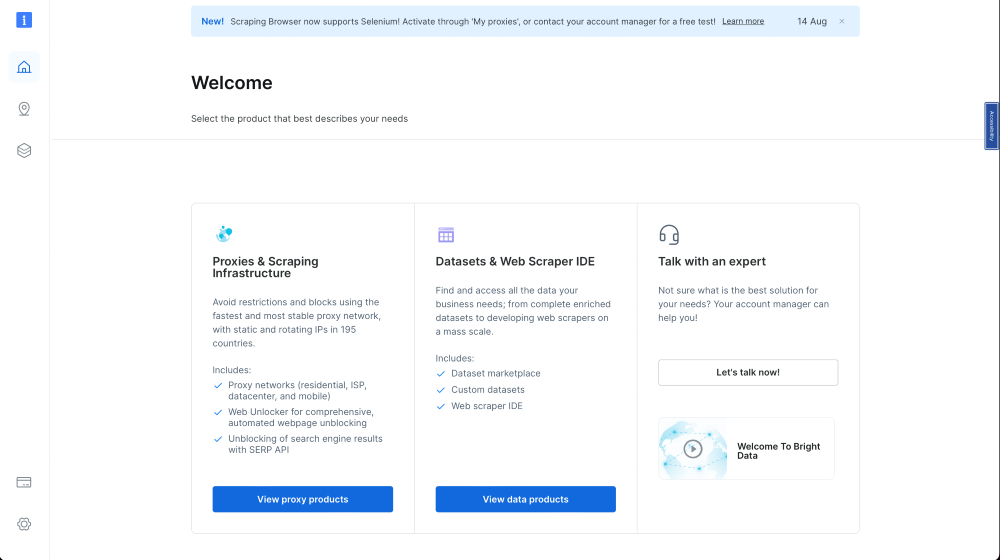Click the headset icon for expert help
The height and width of the screenshot is (560, 1000).
point(669,235)
